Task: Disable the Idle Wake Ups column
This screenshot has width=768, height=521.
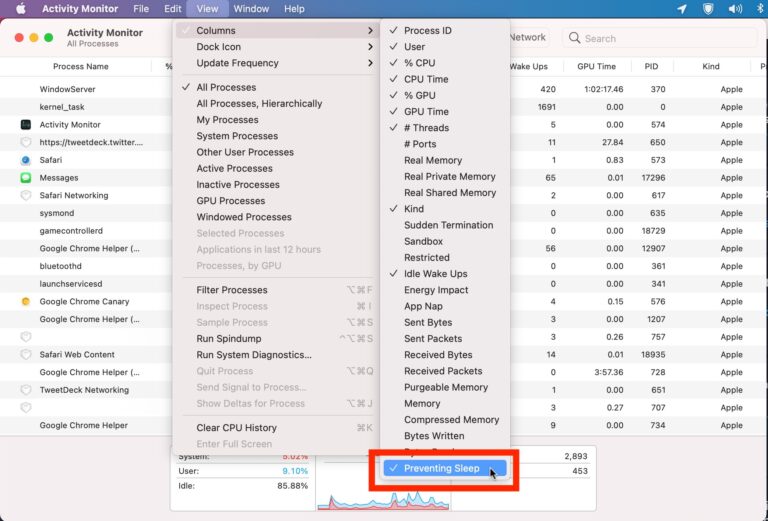Action: [435, 274]
